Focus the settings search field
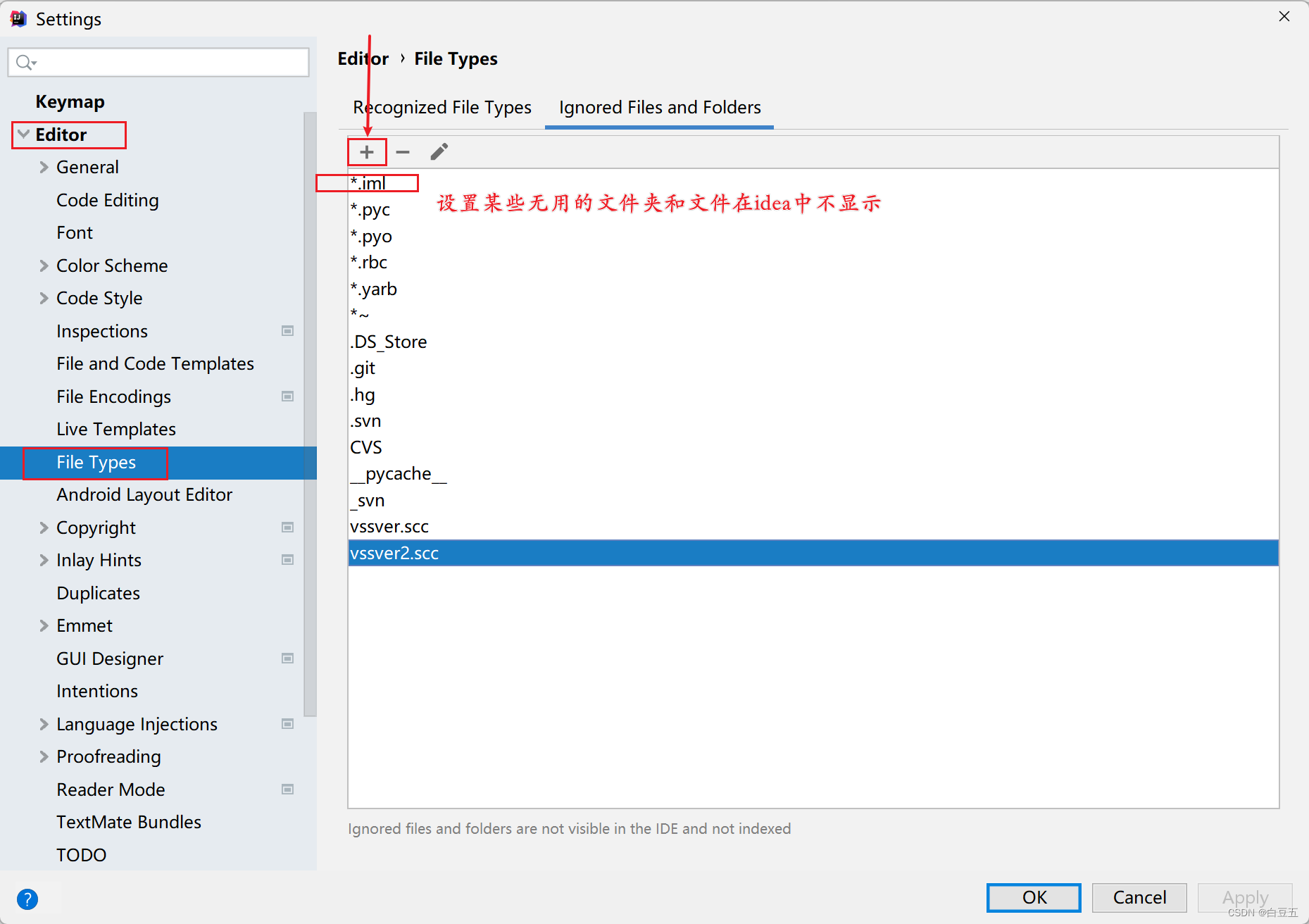Viewport: 1309px width, 924px height. pyautogui.click(x=158, y=63)
